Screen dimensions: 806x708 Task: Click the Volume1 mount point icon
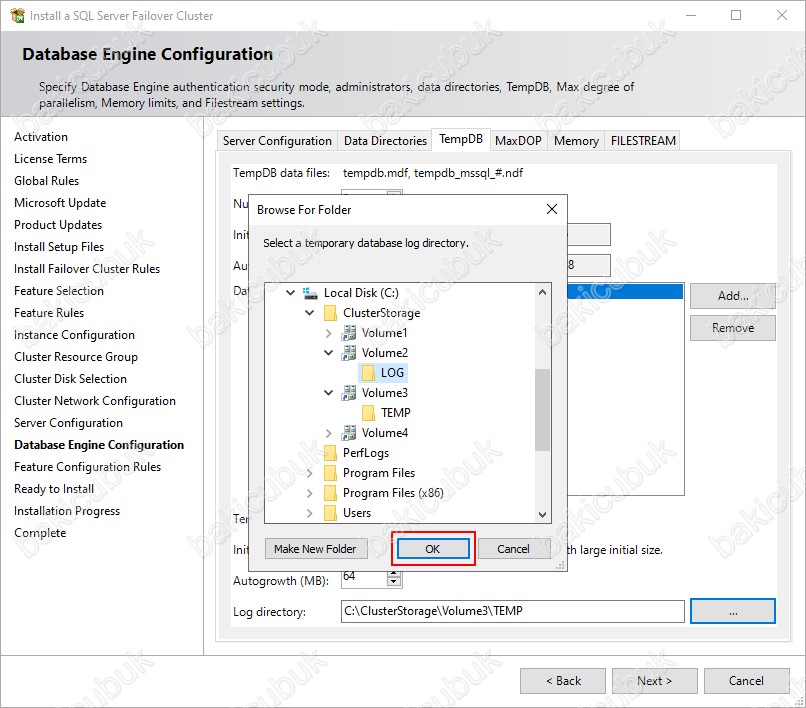[x=349, y=333]
